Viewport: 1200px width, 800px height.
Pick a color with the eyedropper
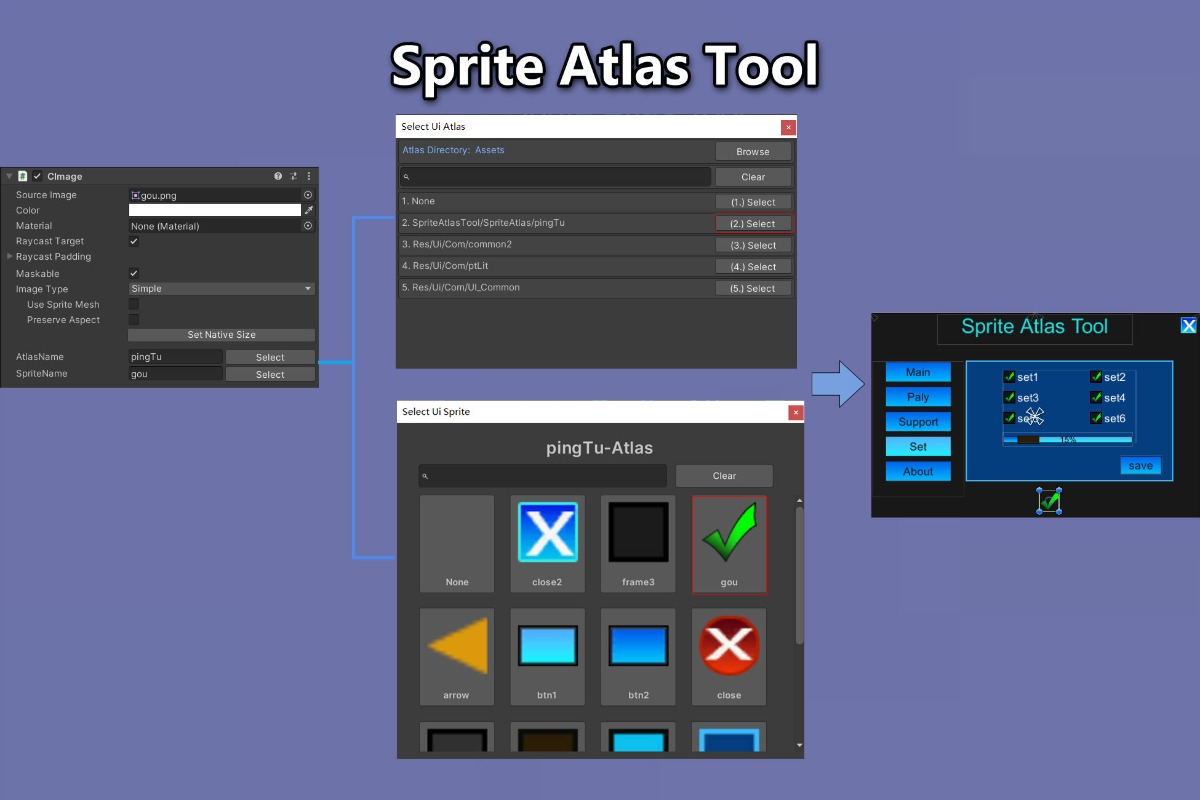click(x=309, y=210)
